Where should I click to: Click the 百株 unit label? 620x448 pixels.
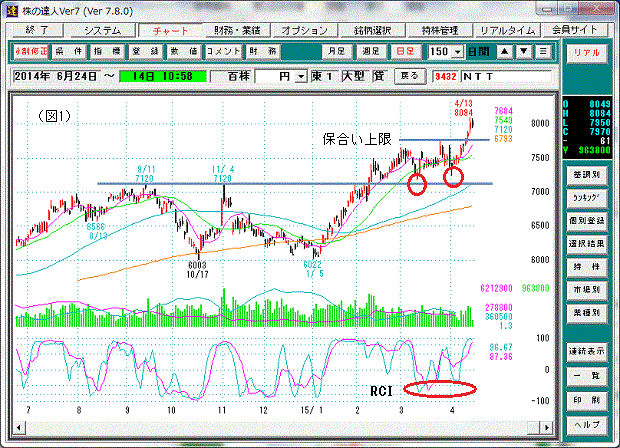[238, 76]
